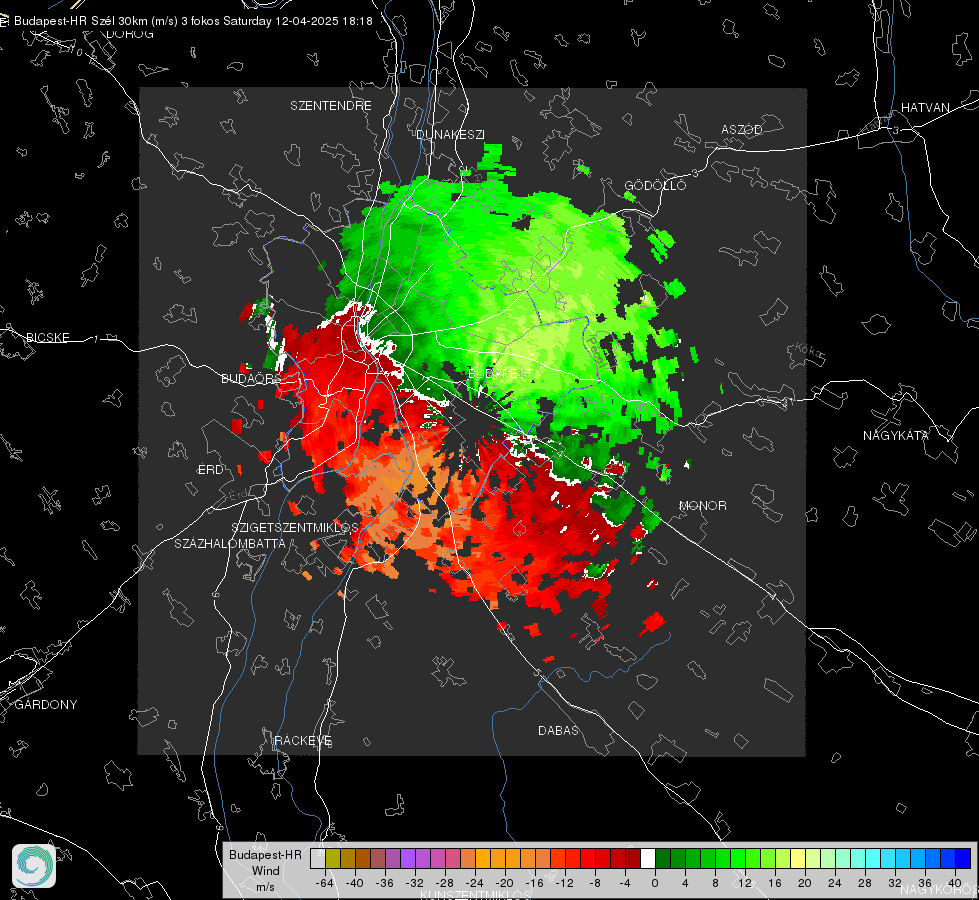Click the DUNAKESZI map label
979x900 pixels.
[450, 134]
